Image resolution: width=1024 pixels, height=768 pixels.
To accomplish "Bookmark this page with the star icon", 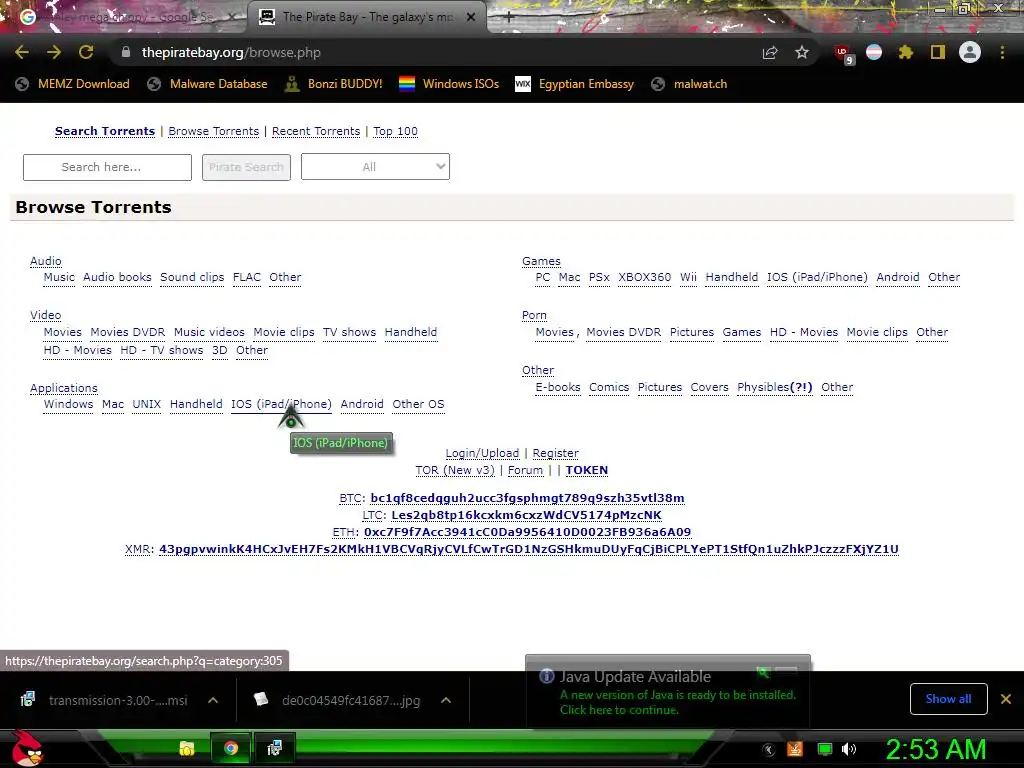I will 802,52.
